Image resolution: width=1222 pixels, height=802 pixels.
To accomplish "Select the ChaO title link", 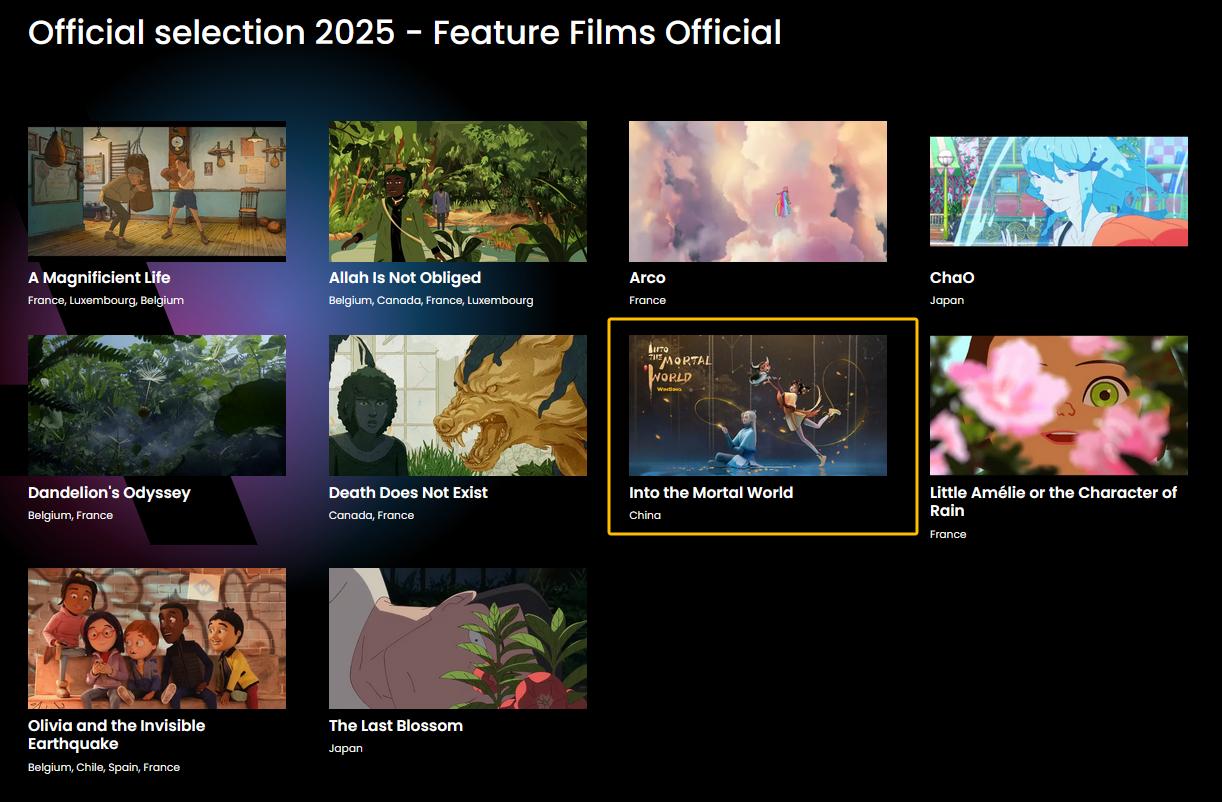I will pyautogui.click(x=952, y=278).
